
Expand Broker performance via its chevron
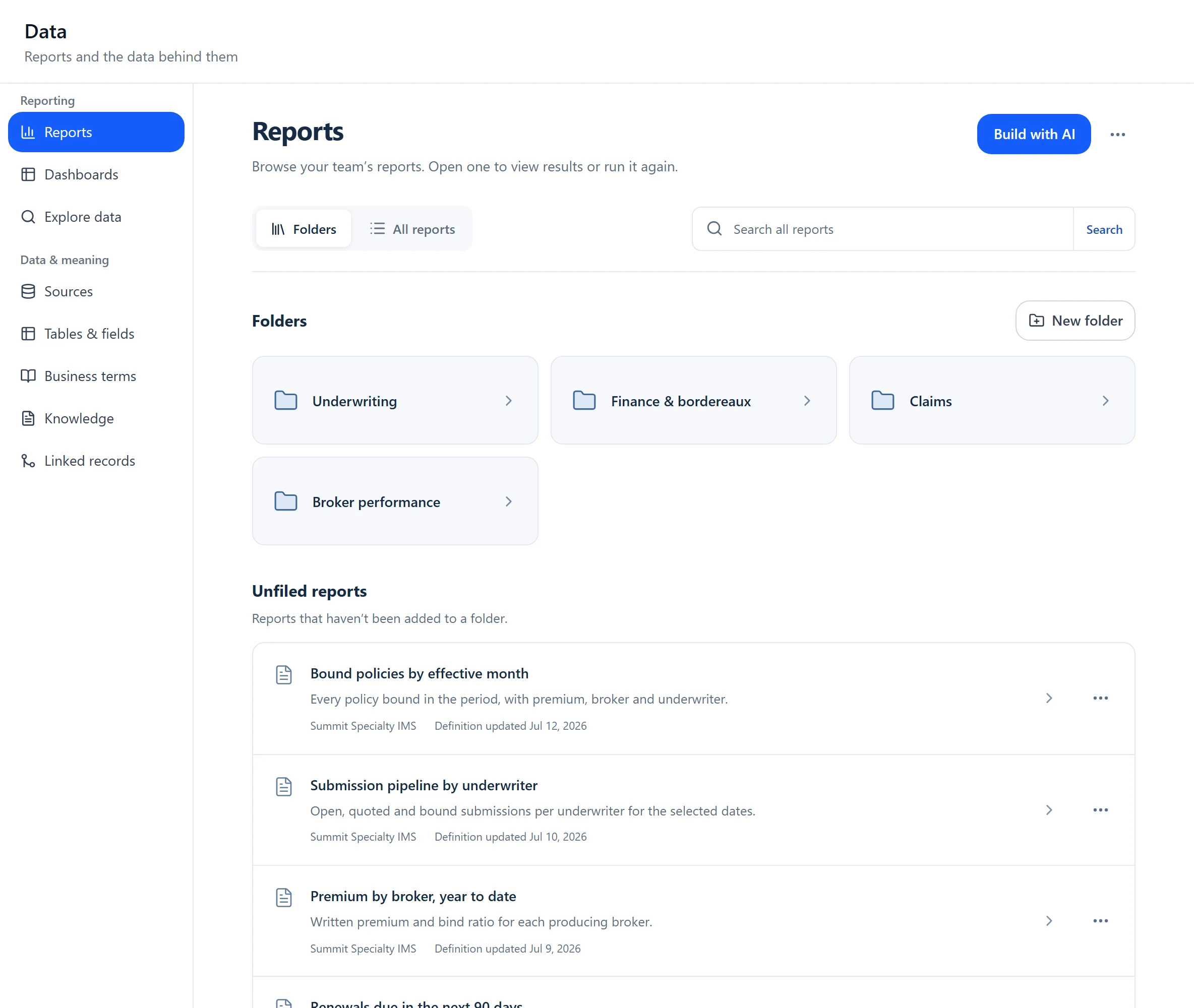tap(508, 501)
